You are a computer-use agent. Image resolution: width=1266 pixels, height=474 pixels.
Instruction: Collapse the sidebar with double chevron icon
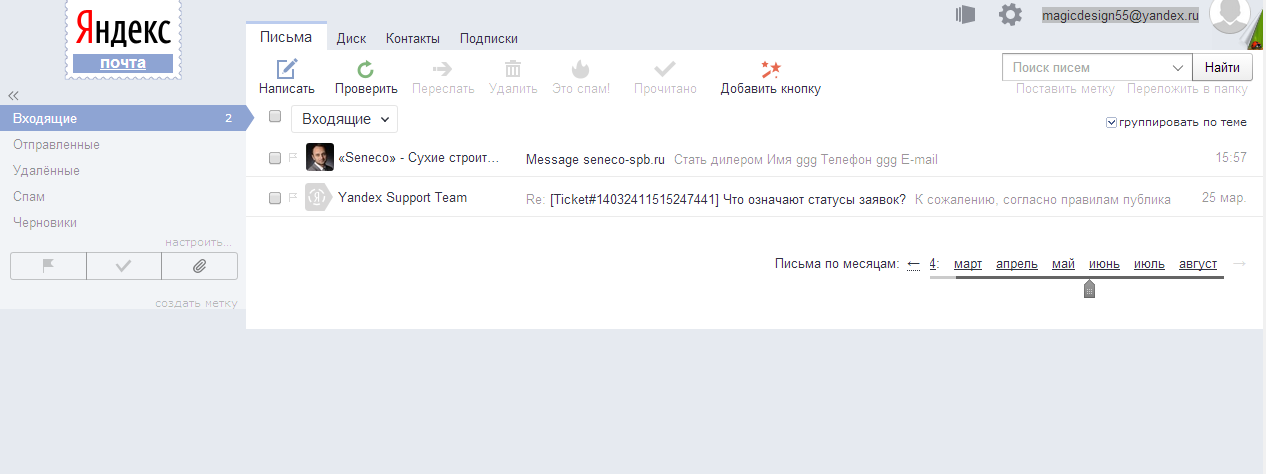14,96
